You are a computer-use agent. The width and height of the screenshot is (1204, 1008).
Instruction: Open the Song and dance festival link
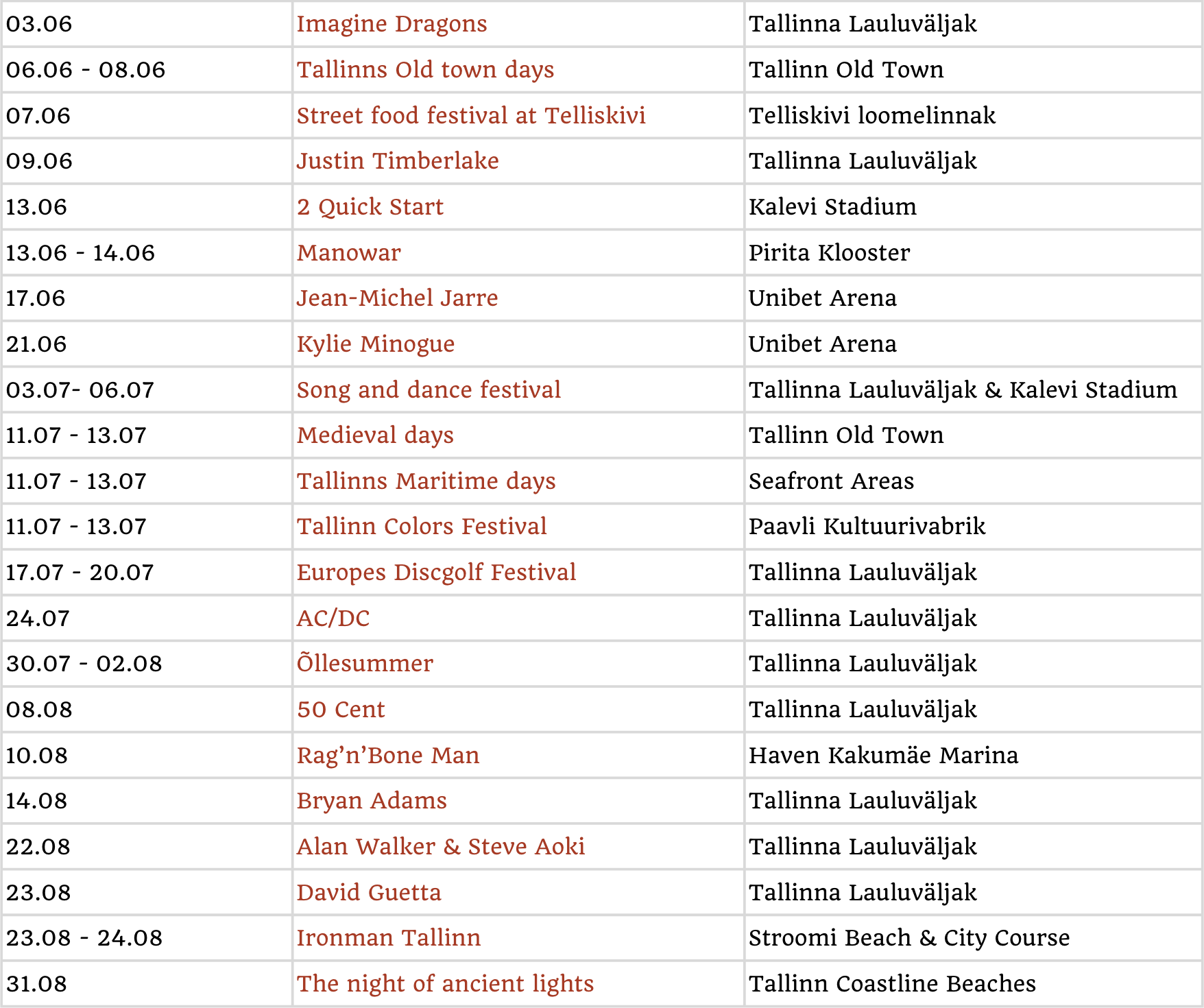point(429,390)
